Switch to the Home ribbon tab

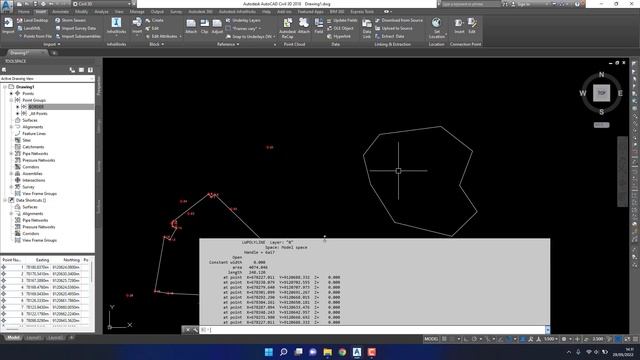24,12
